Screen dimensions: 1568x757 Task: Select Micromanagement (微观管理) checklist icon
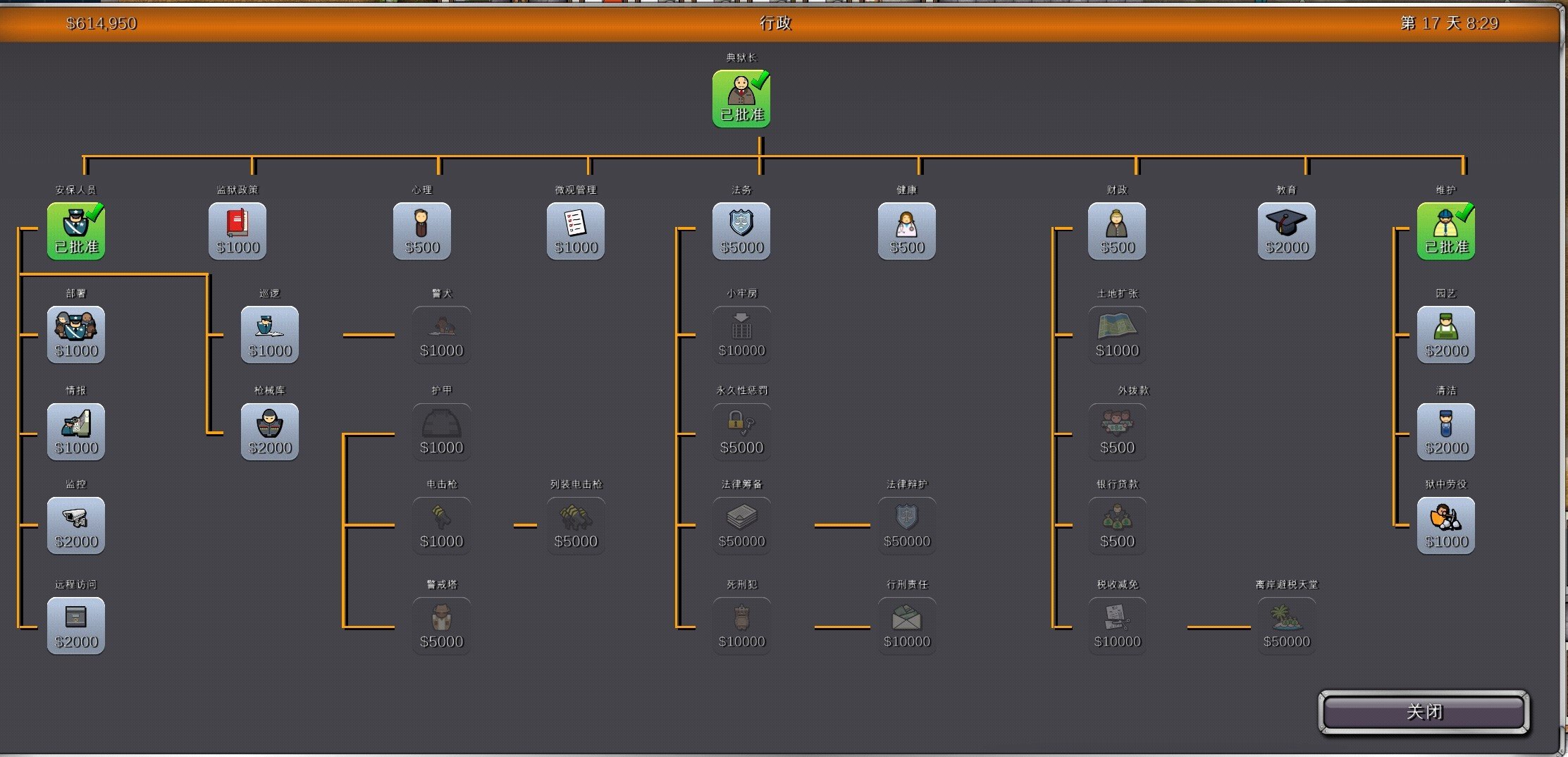[575, 231]
